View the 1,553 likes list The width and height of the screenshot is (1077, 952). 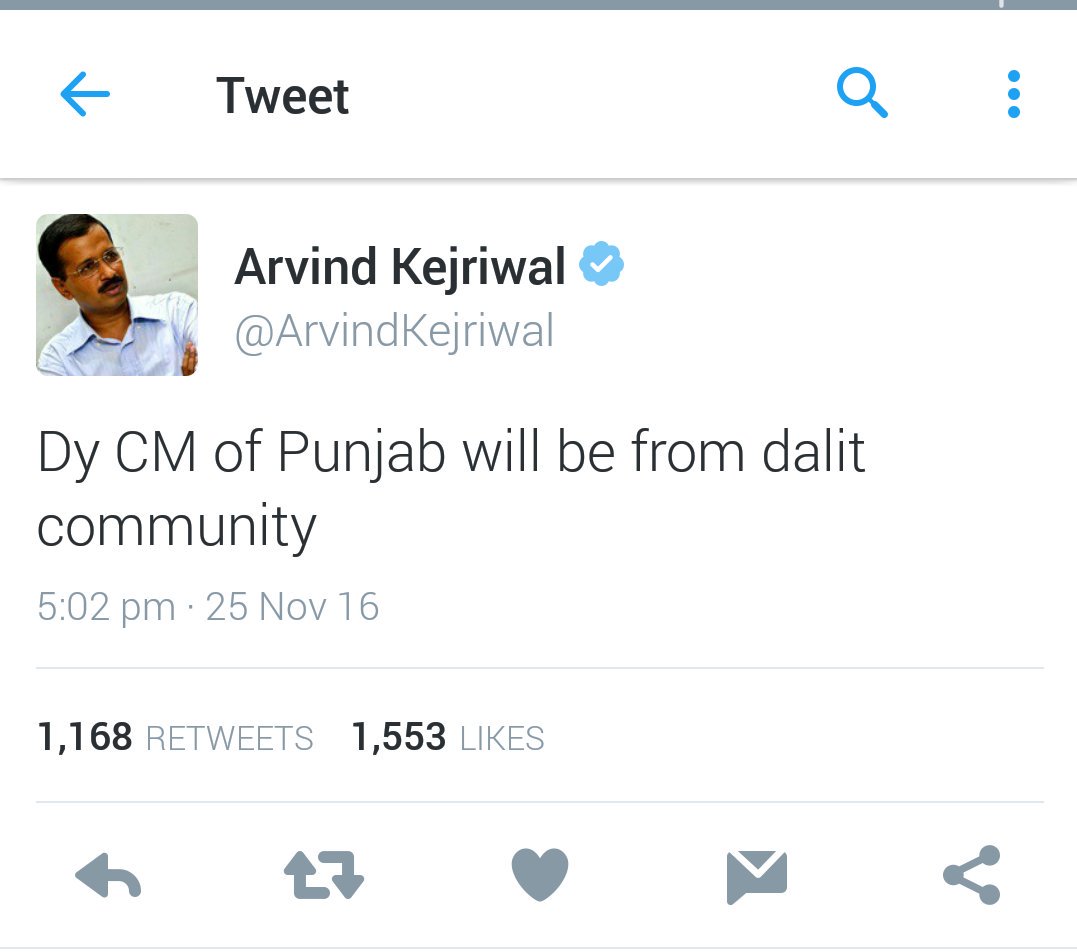click(x=448, y=738)
